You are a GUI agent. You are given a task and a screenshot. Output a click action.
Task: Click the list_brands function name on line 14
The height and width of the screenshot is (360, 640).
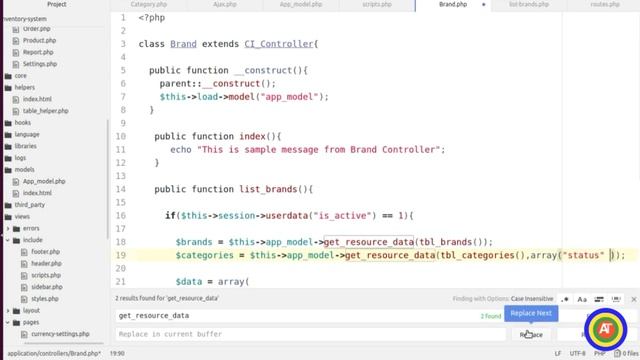[x=268, y=189]
